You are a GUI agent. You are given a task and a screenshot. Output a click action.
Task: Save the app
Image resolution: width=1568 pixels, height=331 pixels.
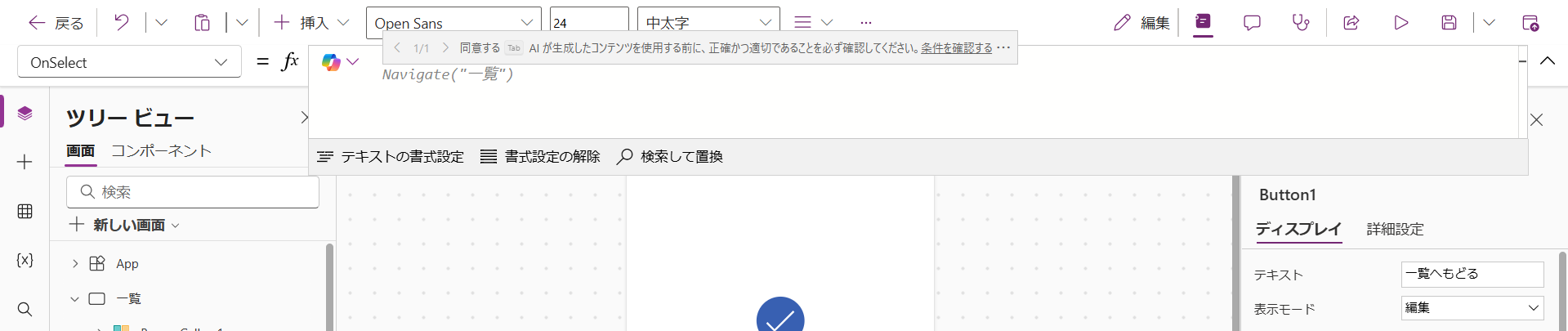(1449, 23)
